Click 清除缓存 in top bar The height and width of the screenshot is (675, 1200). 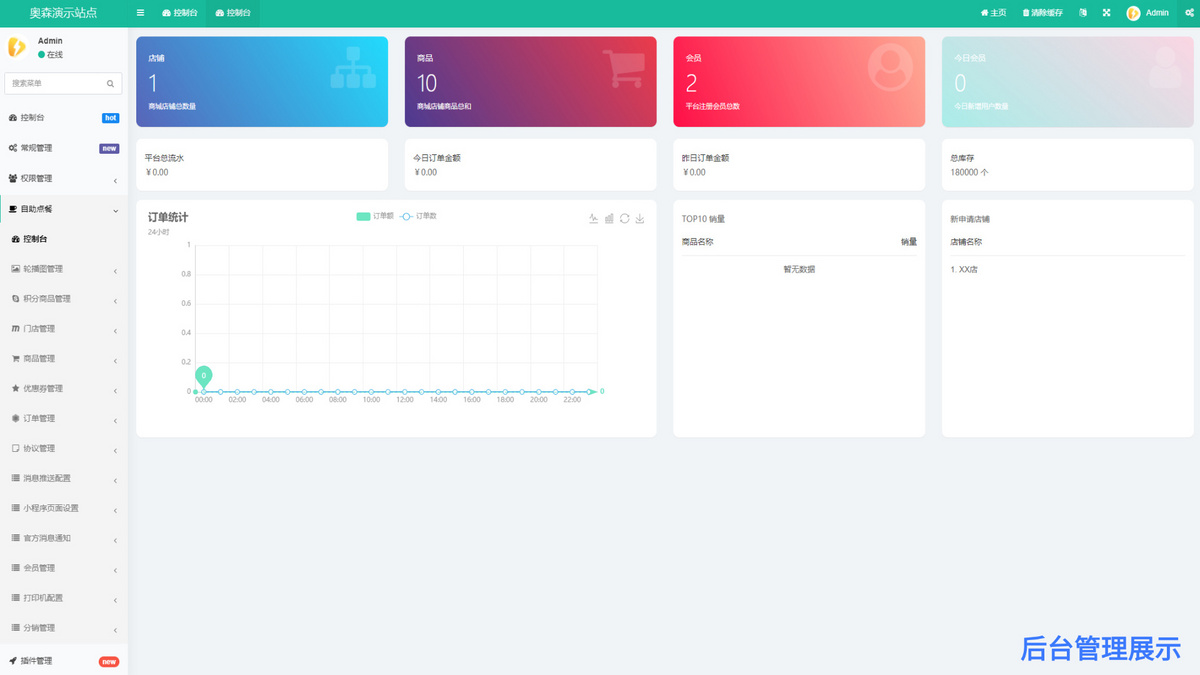click(1042, 13)
